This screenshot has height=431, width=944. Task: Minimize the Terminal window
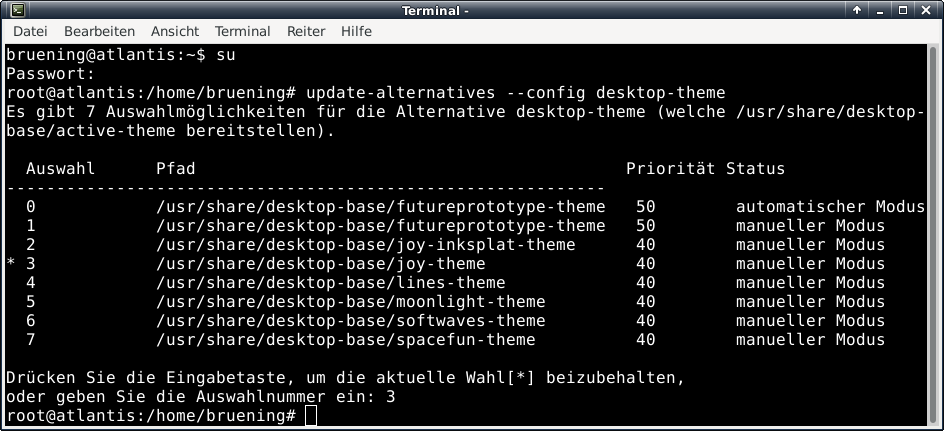pyautogui.click(x=880, y=11)
